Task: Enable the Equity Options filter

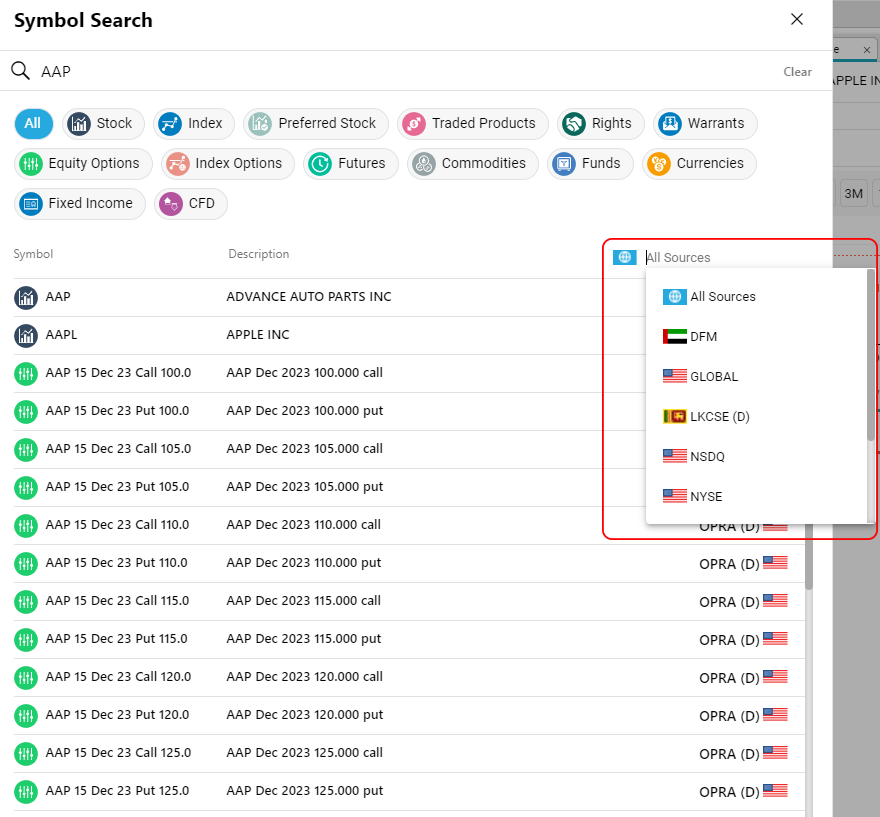Action: coord(83,163)
